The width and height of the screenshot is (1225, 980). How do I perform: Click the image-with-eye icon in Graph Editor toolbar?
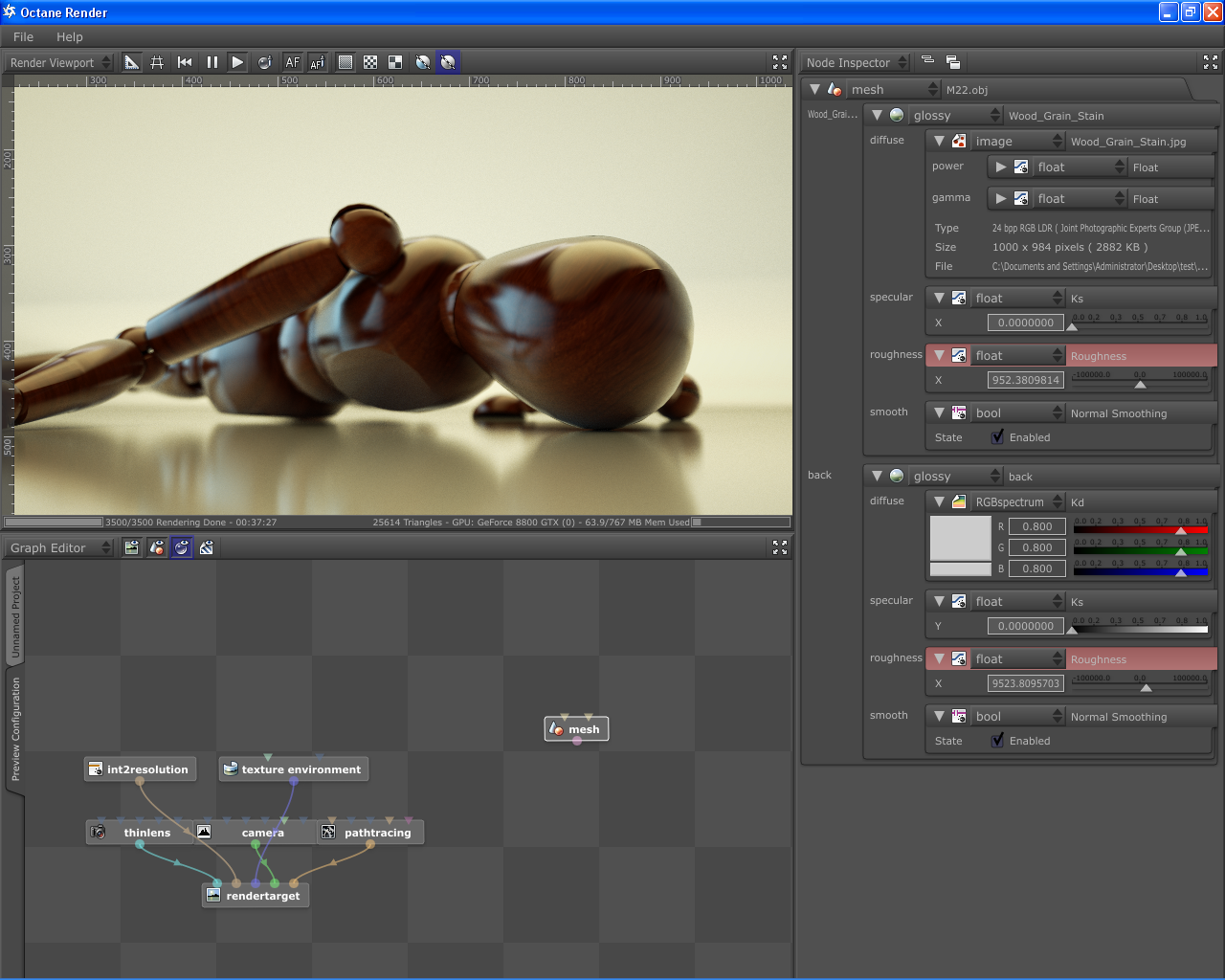pos(131,547)
